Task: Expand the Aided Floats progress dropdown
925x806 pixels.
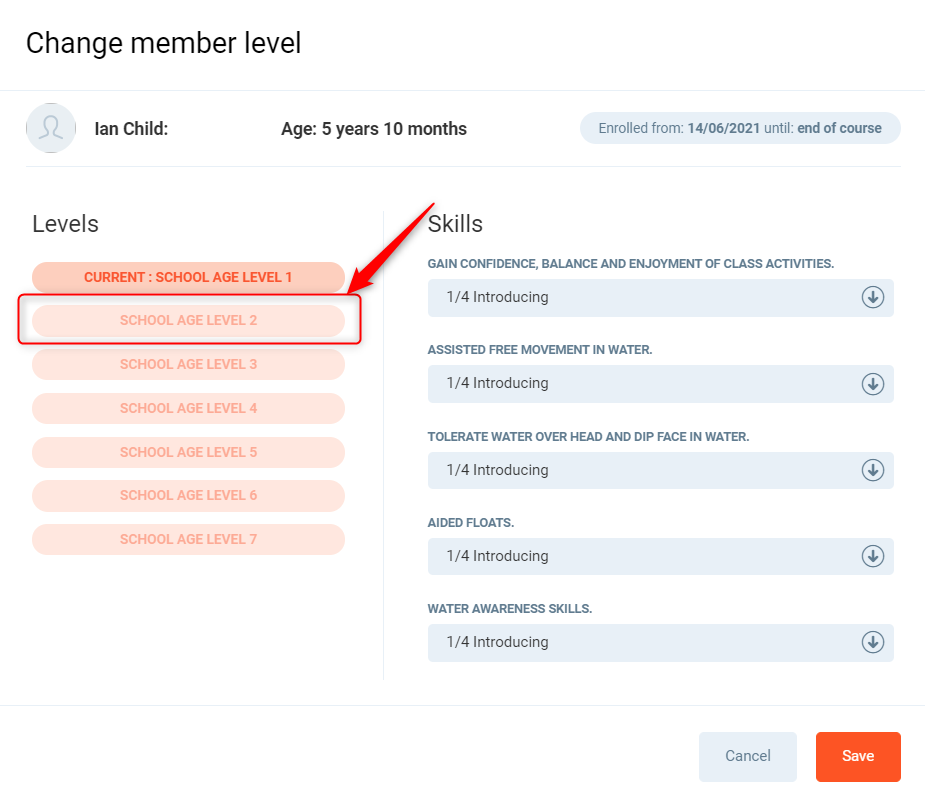Action: coord(645,556)
